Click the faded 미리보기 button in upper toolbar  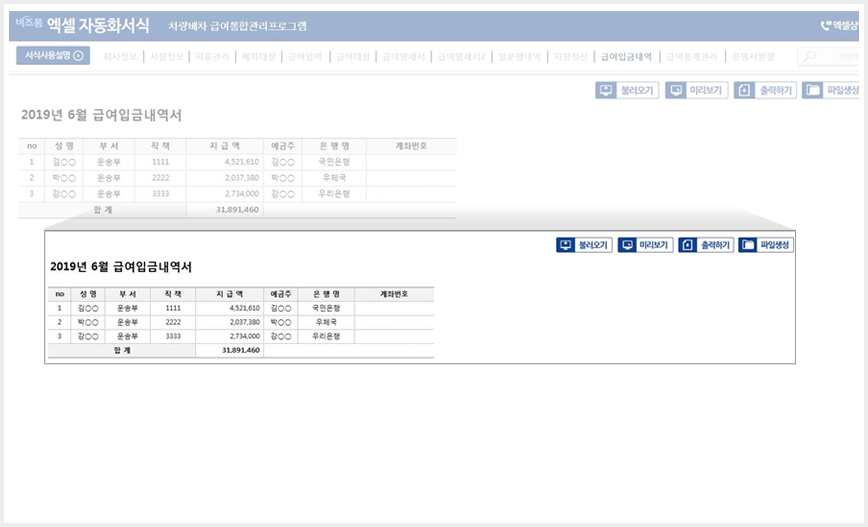pos(696,90)
